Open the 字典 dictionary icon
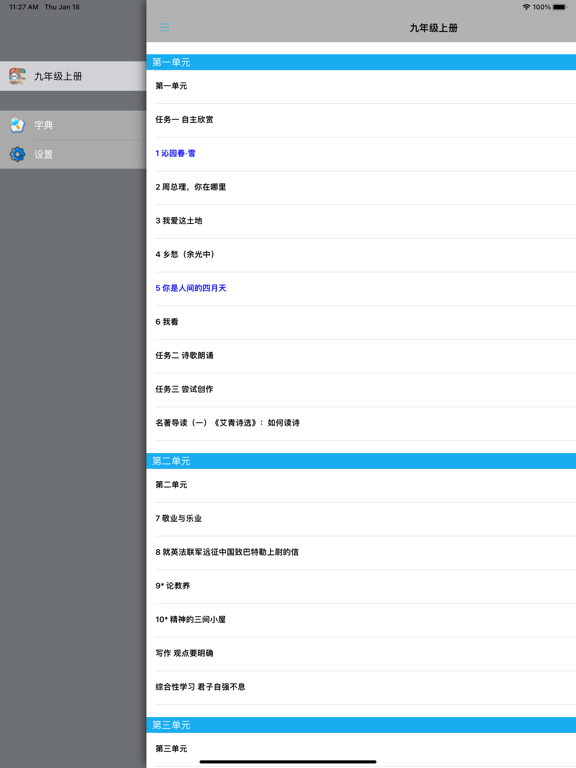This screenshot has height=768, width=576. coord(18,125)
